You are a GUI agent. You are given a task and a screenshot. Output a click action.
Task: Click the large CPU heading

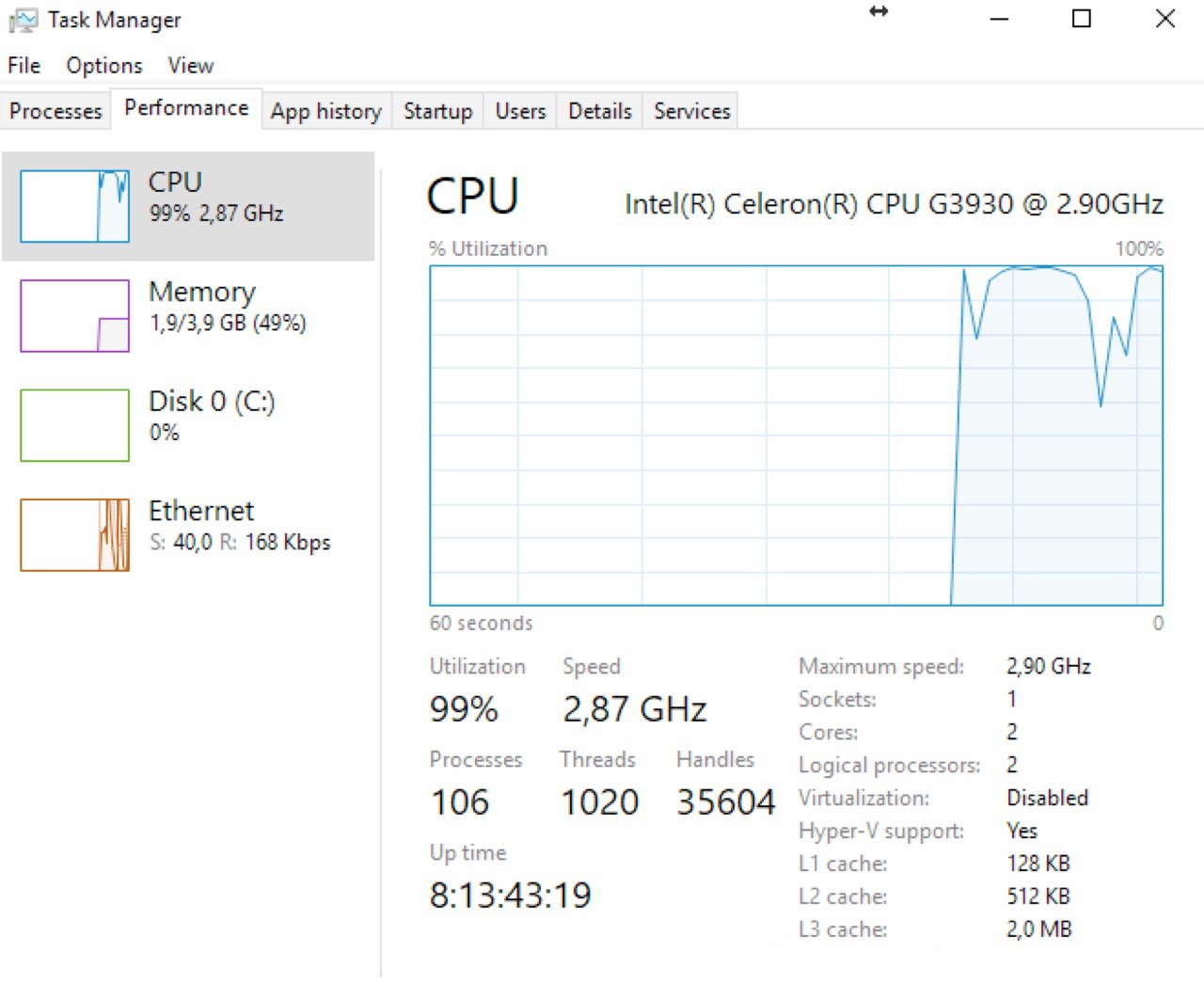coord(472,197)
